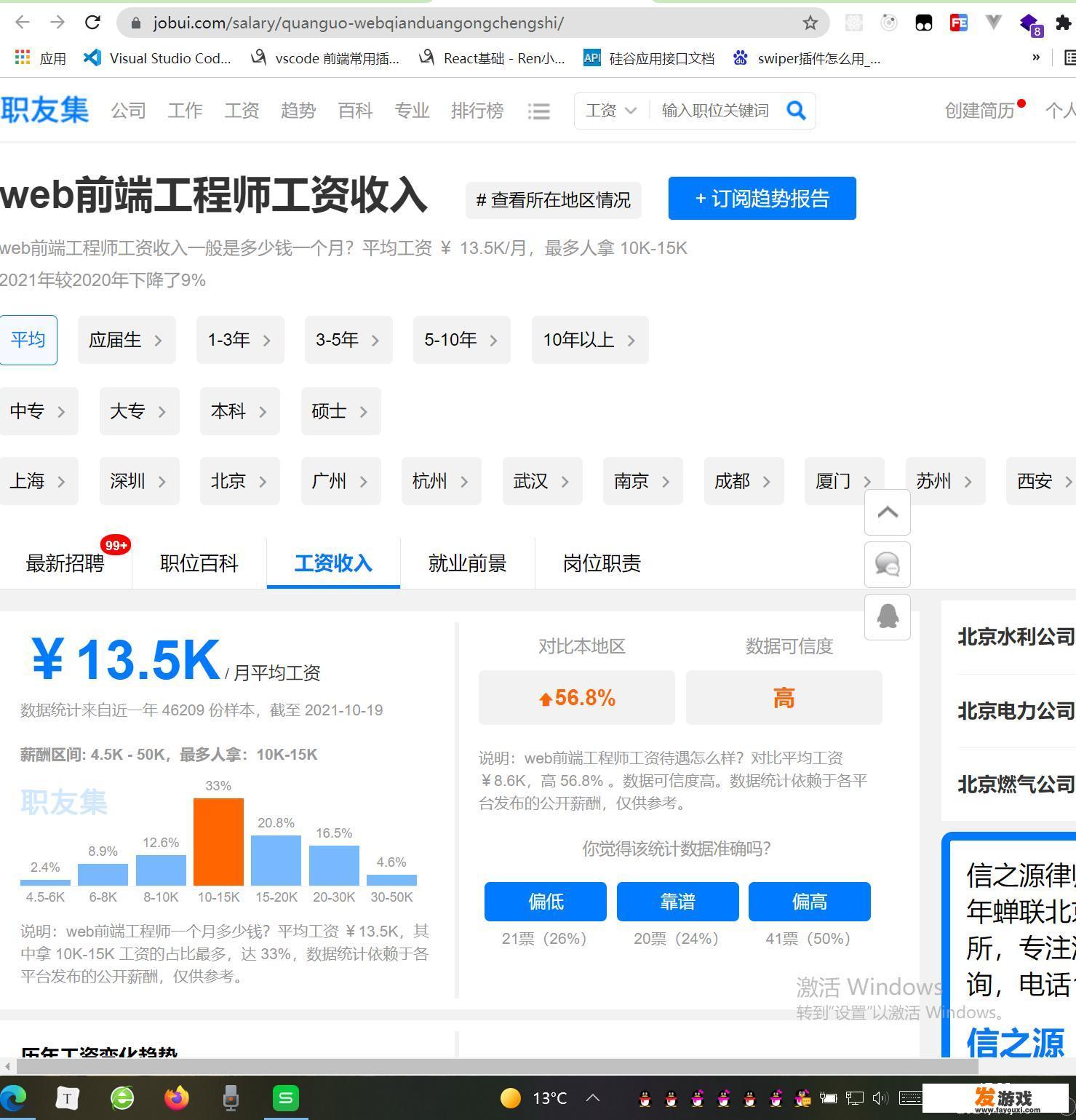The width and height of the screenshot is (1076, 1120).
Task: Click the back-to-top chevron icon
Action: point(888,512)
